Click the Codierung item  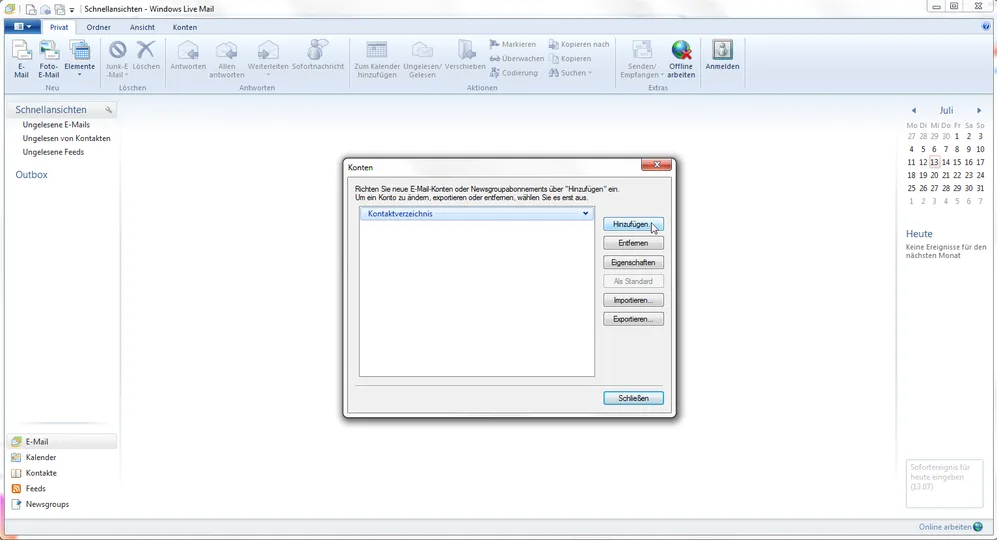(514, 73)
